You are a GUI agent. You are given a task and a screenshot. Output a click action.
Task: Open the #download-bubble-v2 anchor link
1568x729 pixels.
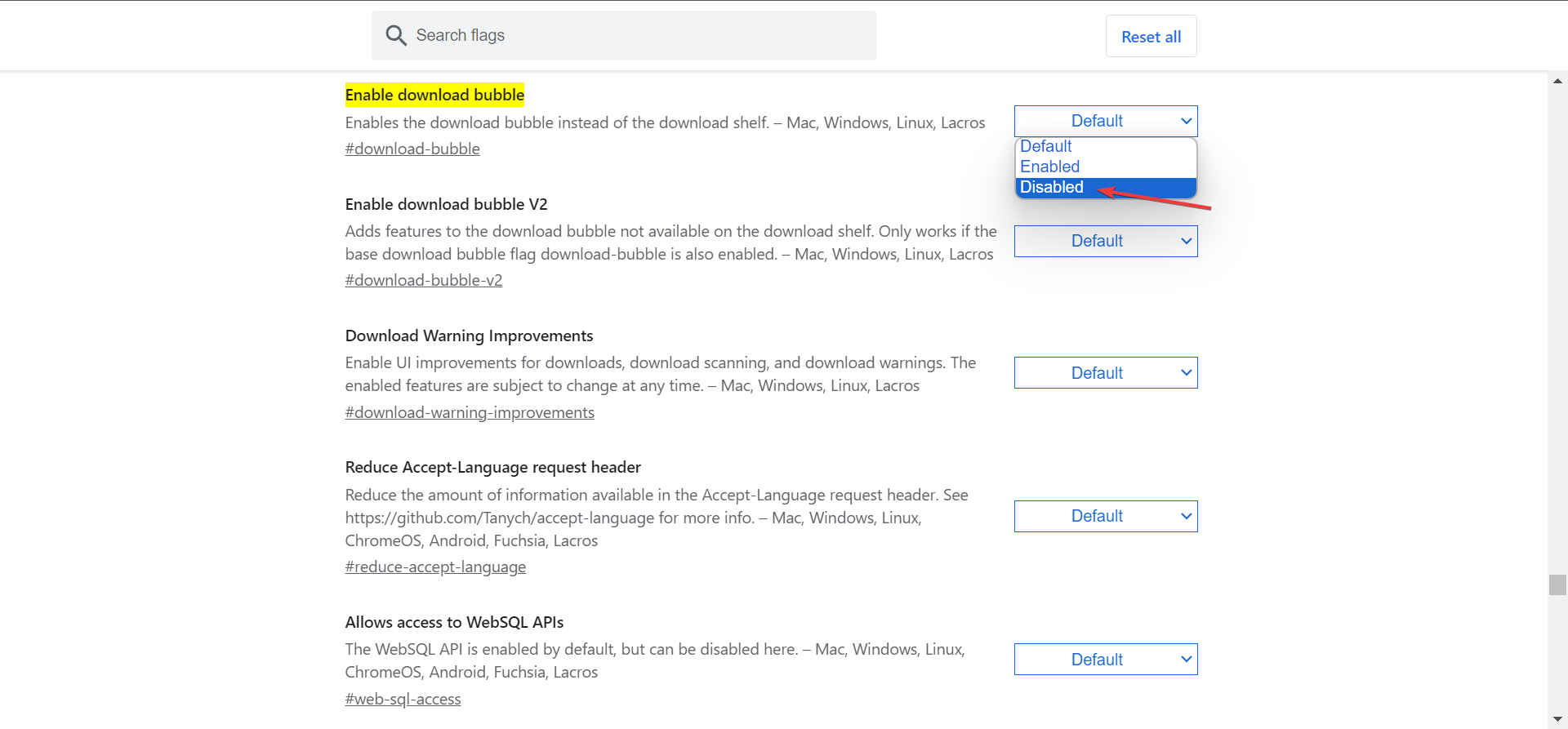(424, 281)
